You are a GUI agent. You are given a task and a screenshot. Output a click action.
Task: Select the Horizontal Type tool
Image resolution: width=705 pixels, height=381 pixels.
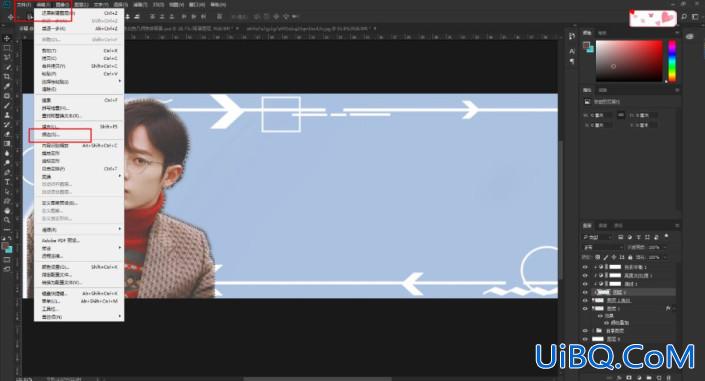[x=7, y=182]
